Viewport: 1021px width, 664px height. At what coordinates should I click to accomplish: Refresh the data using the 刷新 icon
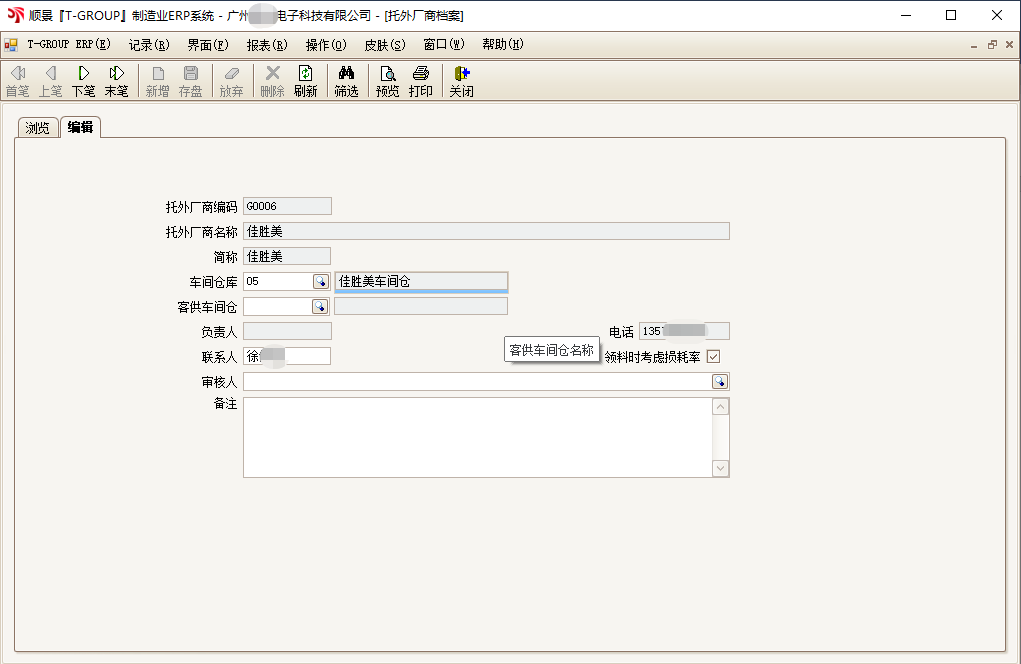(x=305, y=80)
